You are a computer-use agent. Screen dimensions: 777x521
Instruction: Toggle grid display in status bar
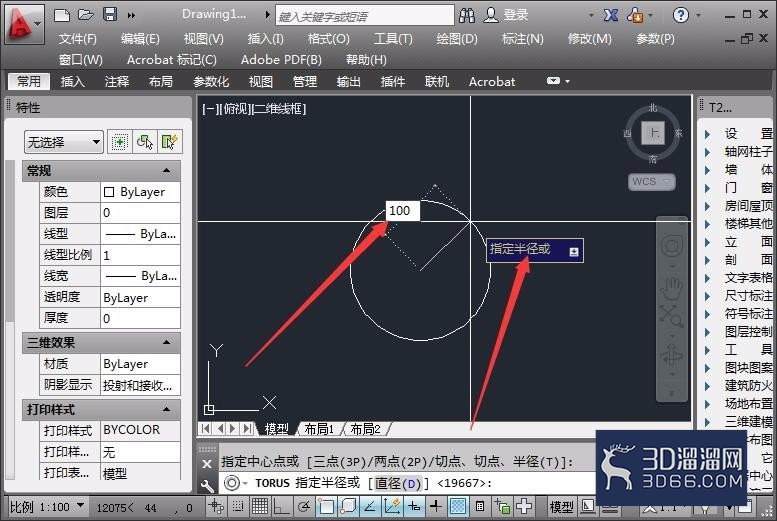pos(260,506)
